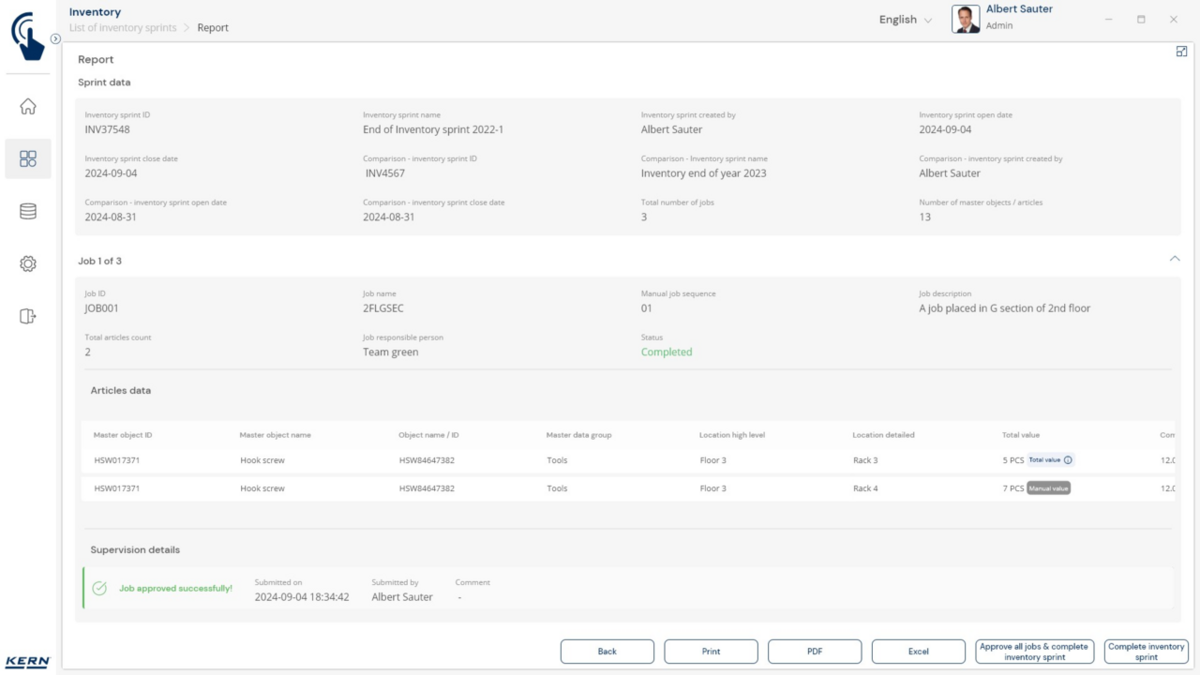
Task: Click the Manual value badge in Rack 4 row
Action: click(x=1048, y=488)
